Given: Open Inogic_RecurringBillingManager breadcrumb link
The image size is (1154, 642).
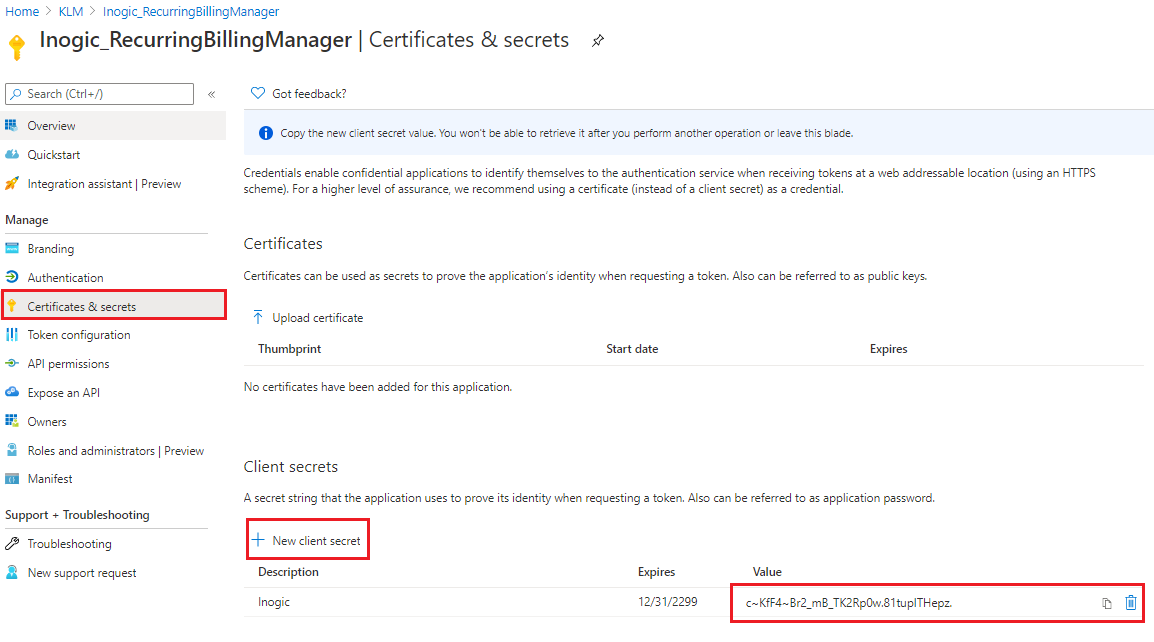Looking at the screenshot, I should pos(191,12).
